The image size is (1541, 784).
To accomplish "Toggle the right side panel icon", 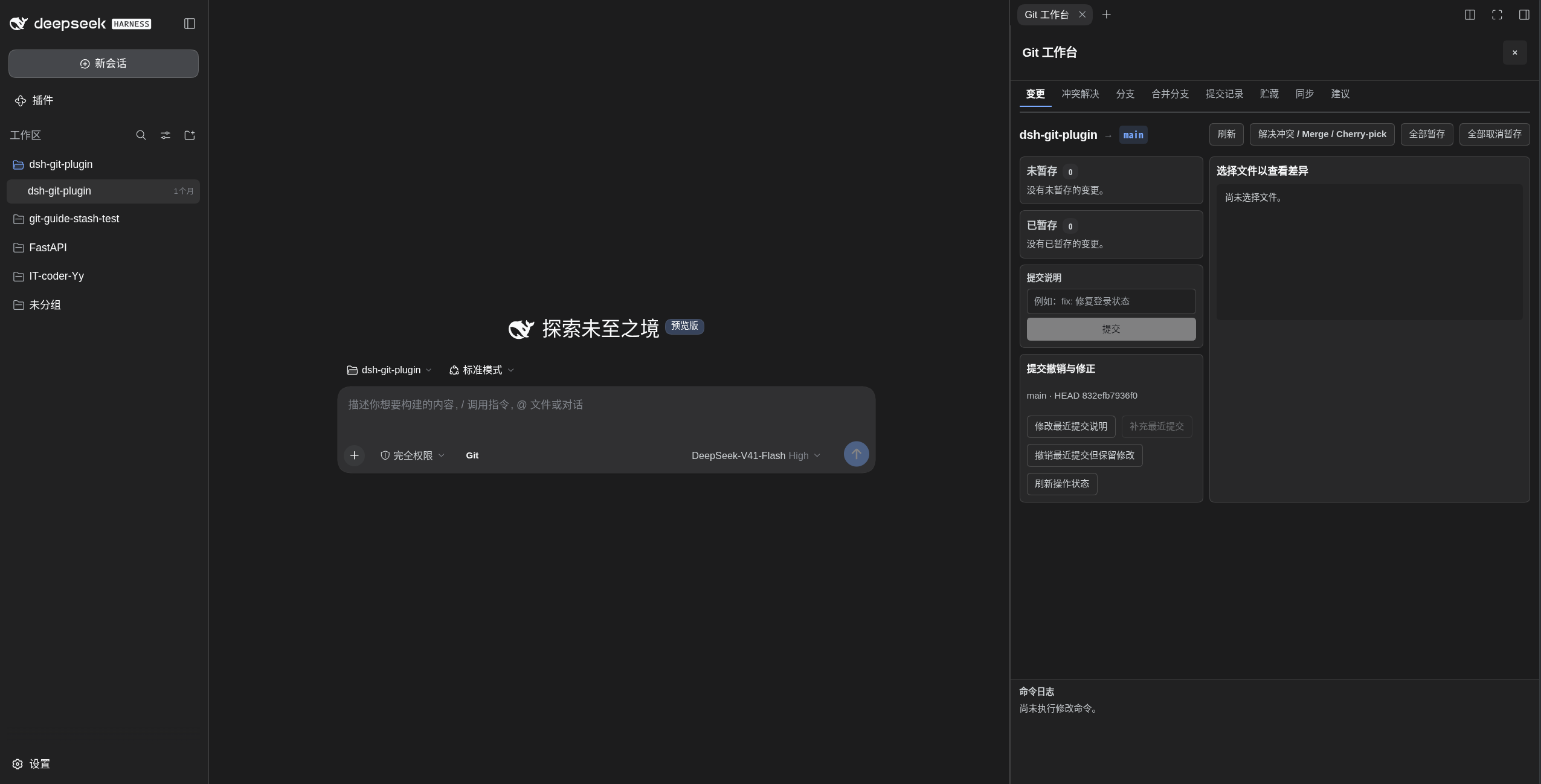I will 1524,14.
